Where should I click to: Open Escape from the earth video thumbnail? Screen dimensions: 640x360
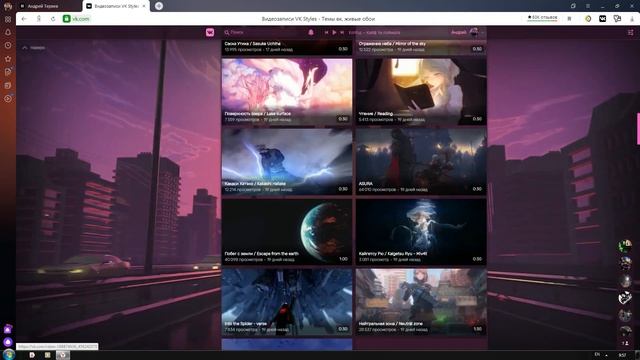click(287, 232)
